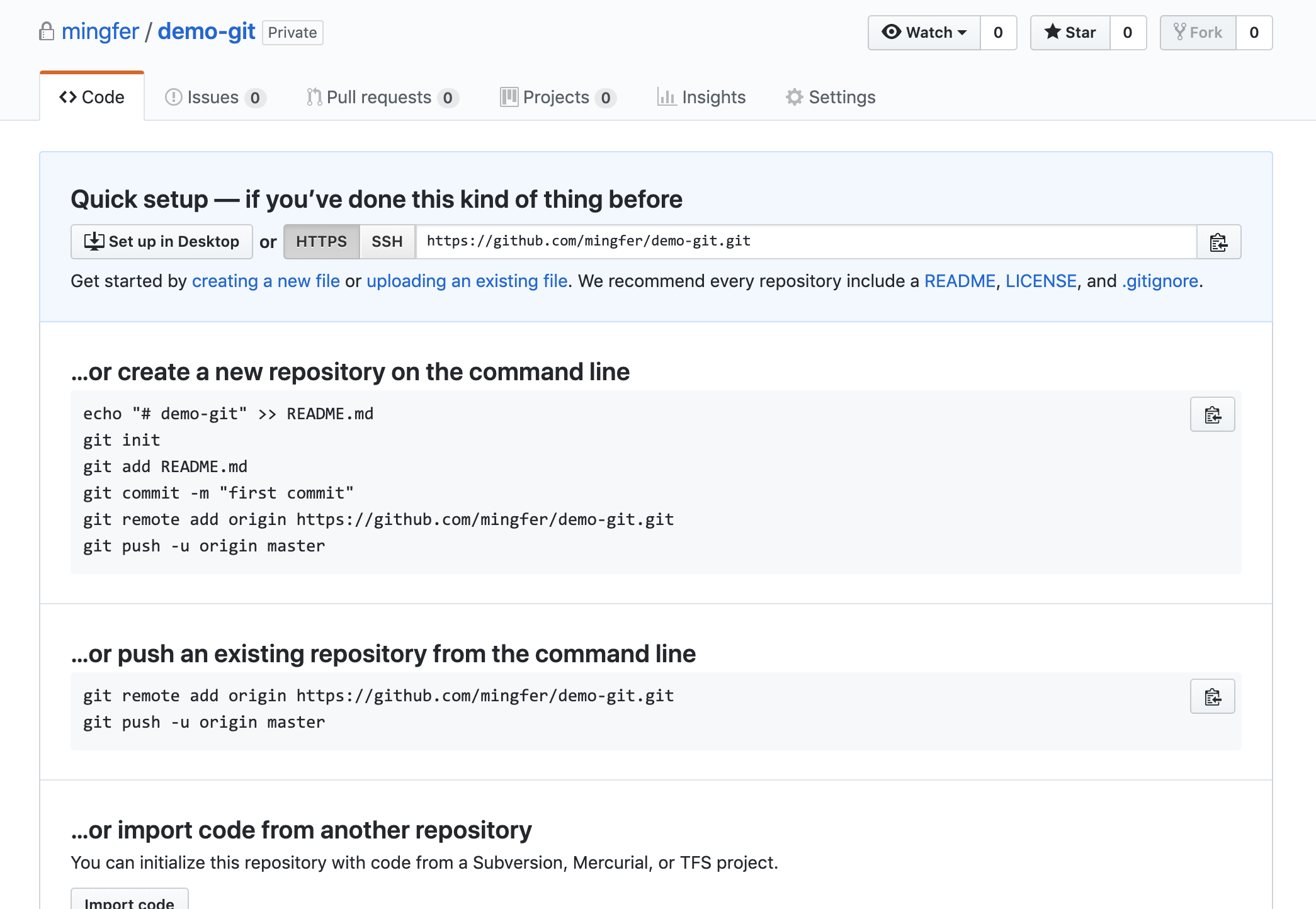Open the Watch notifications dropdown
This screenshot has height=909, width=1316.
click(924, 33)
